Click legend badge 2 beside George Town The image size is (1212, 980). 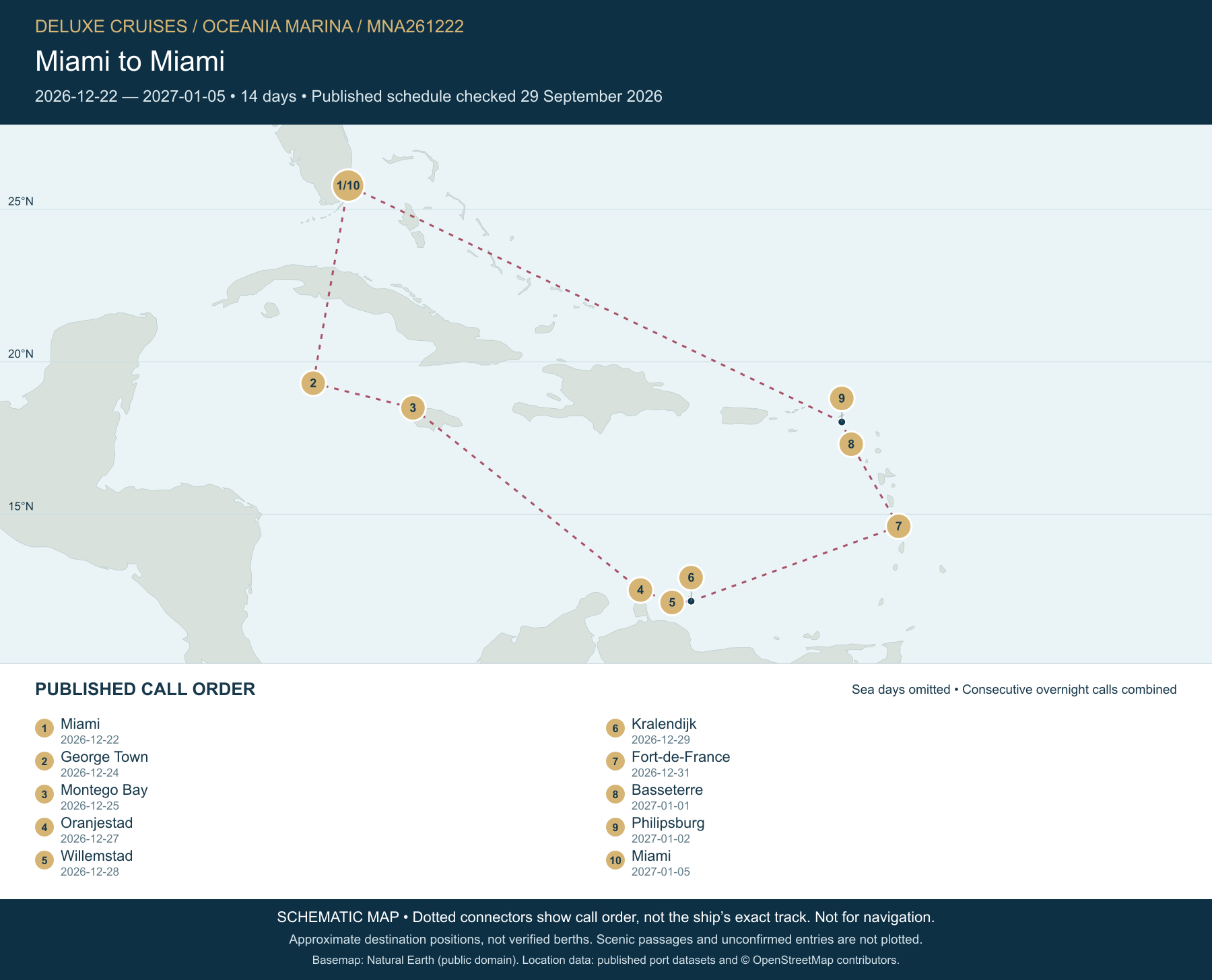point(44,761)
